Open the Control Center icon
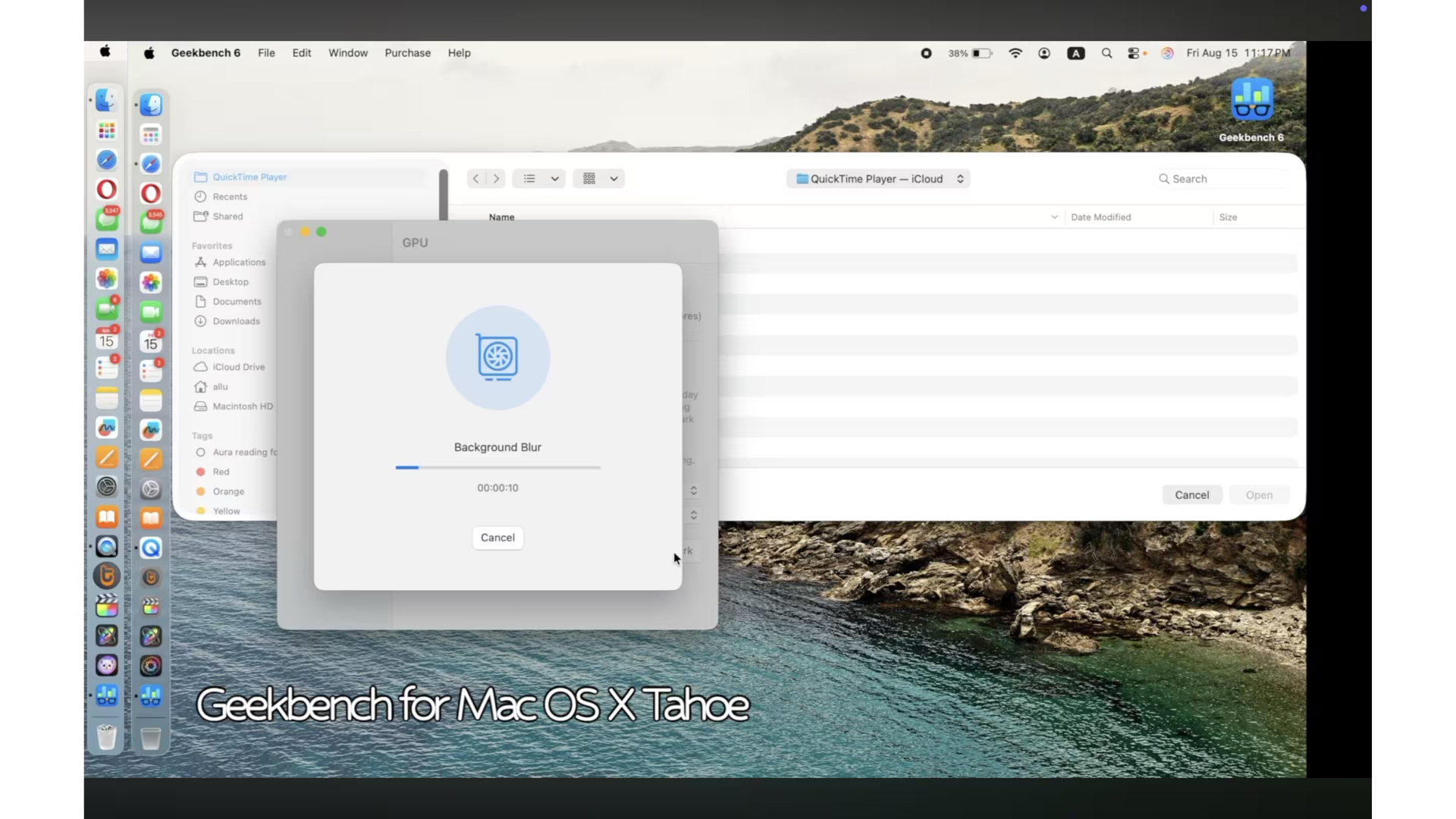The height and width of the screenshot is (819, 1456). (x=1134, y=53)
